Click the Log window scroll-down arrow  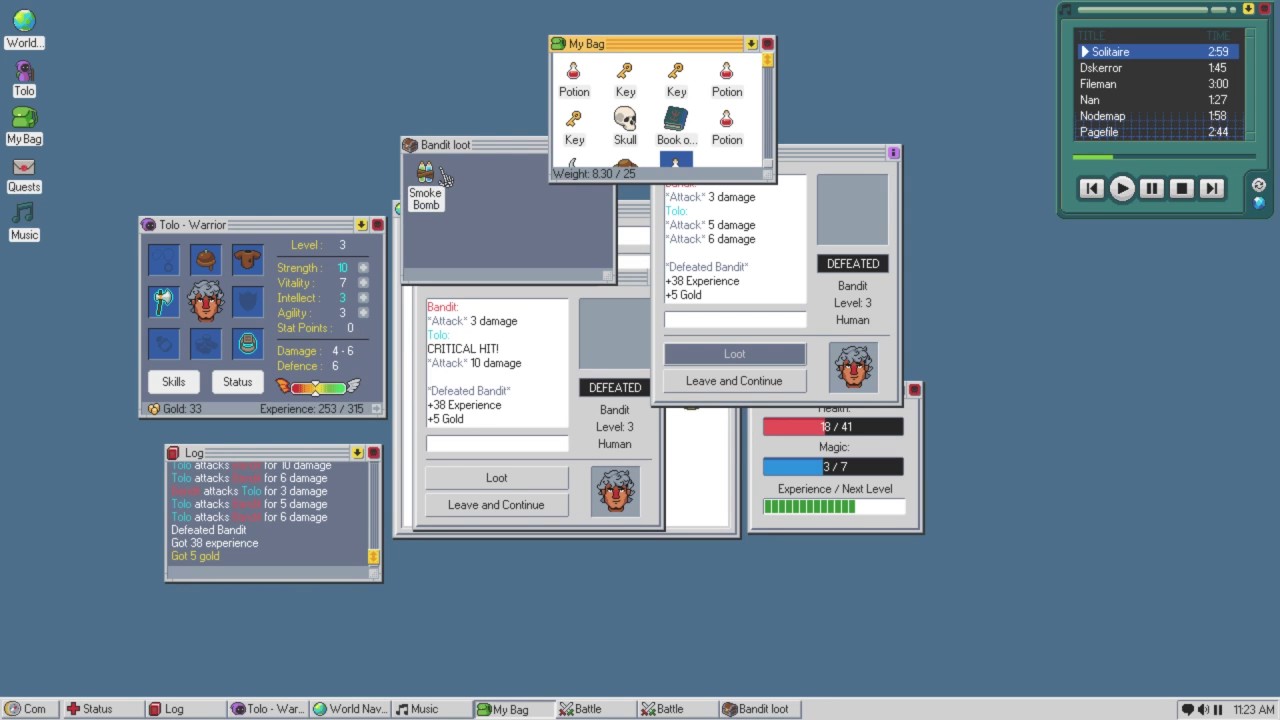pos(374,556)
